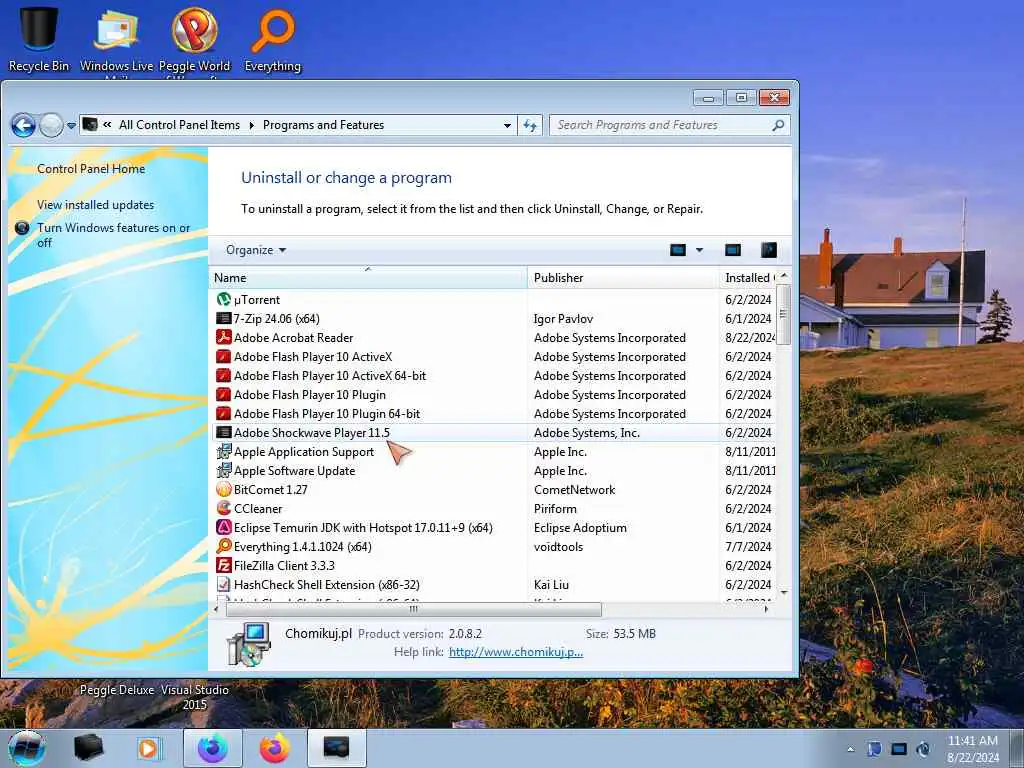Select the Adobe Acrobat Reader icon
The height and width of the screenshot is (768, 1024).
click(223, 338)
